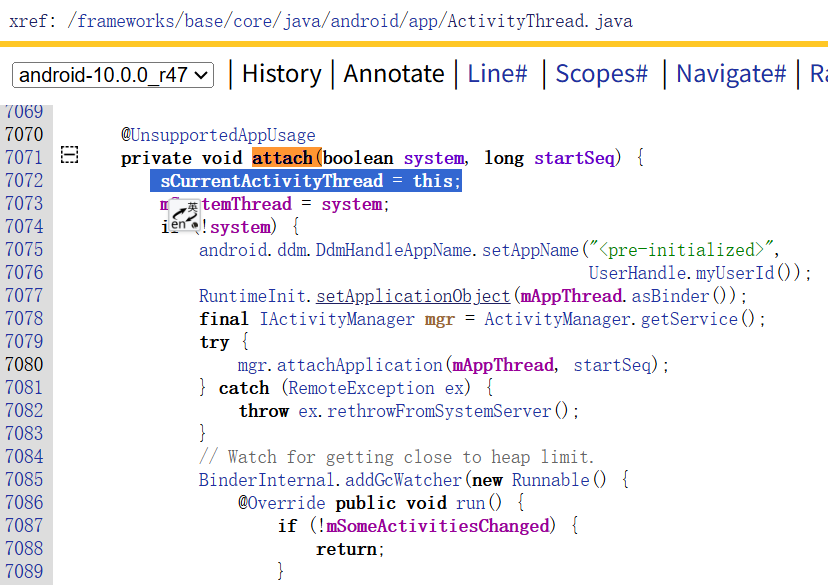This screenshot has height=585, width=828.
Task: Click rethrowFromSystemServer method call
Action: 439,411
